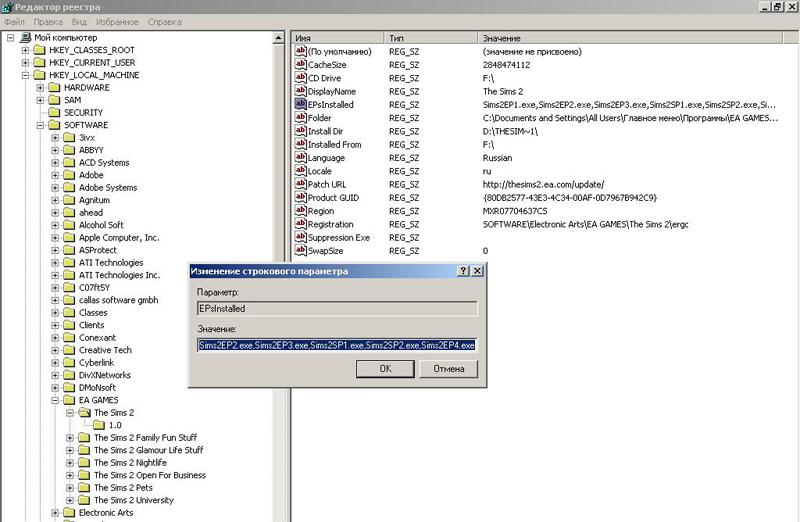Screen dimensions: 800x522
Task: Open the Избранное menu
Action: pyautogui.click(x=119, y=20)
